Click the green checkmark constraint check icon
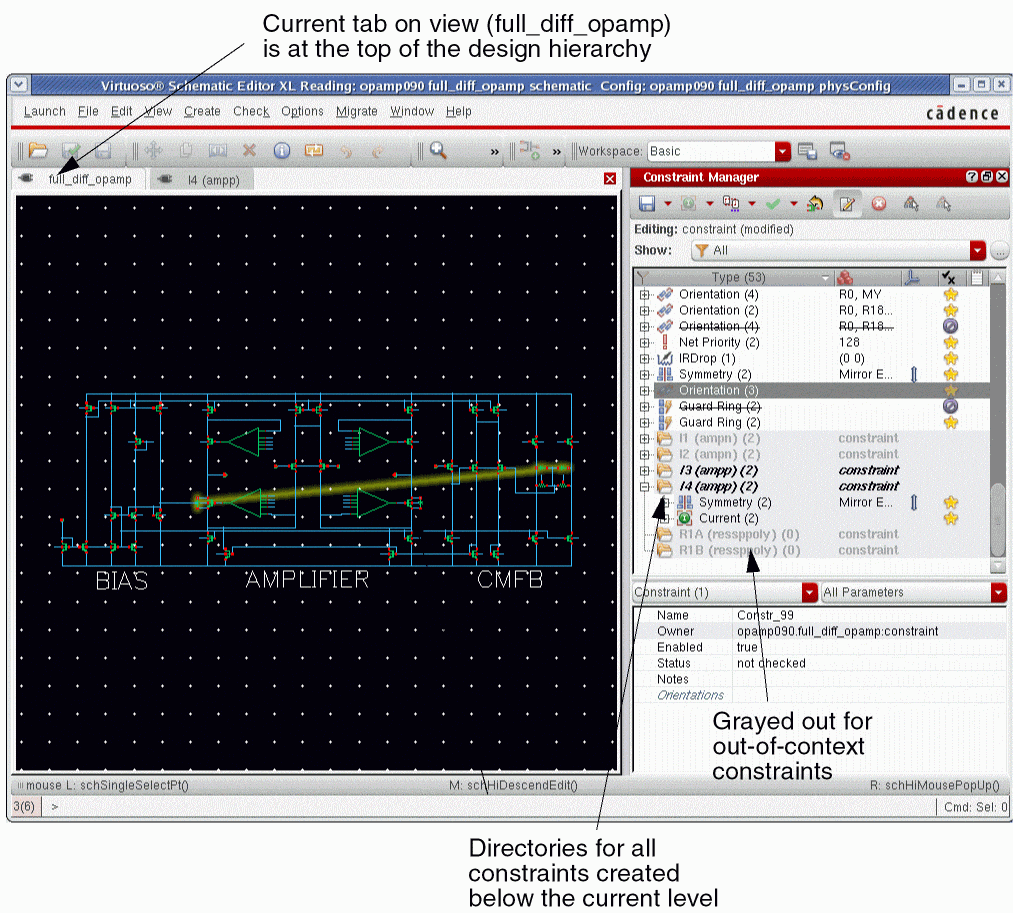 pos(773,203)
